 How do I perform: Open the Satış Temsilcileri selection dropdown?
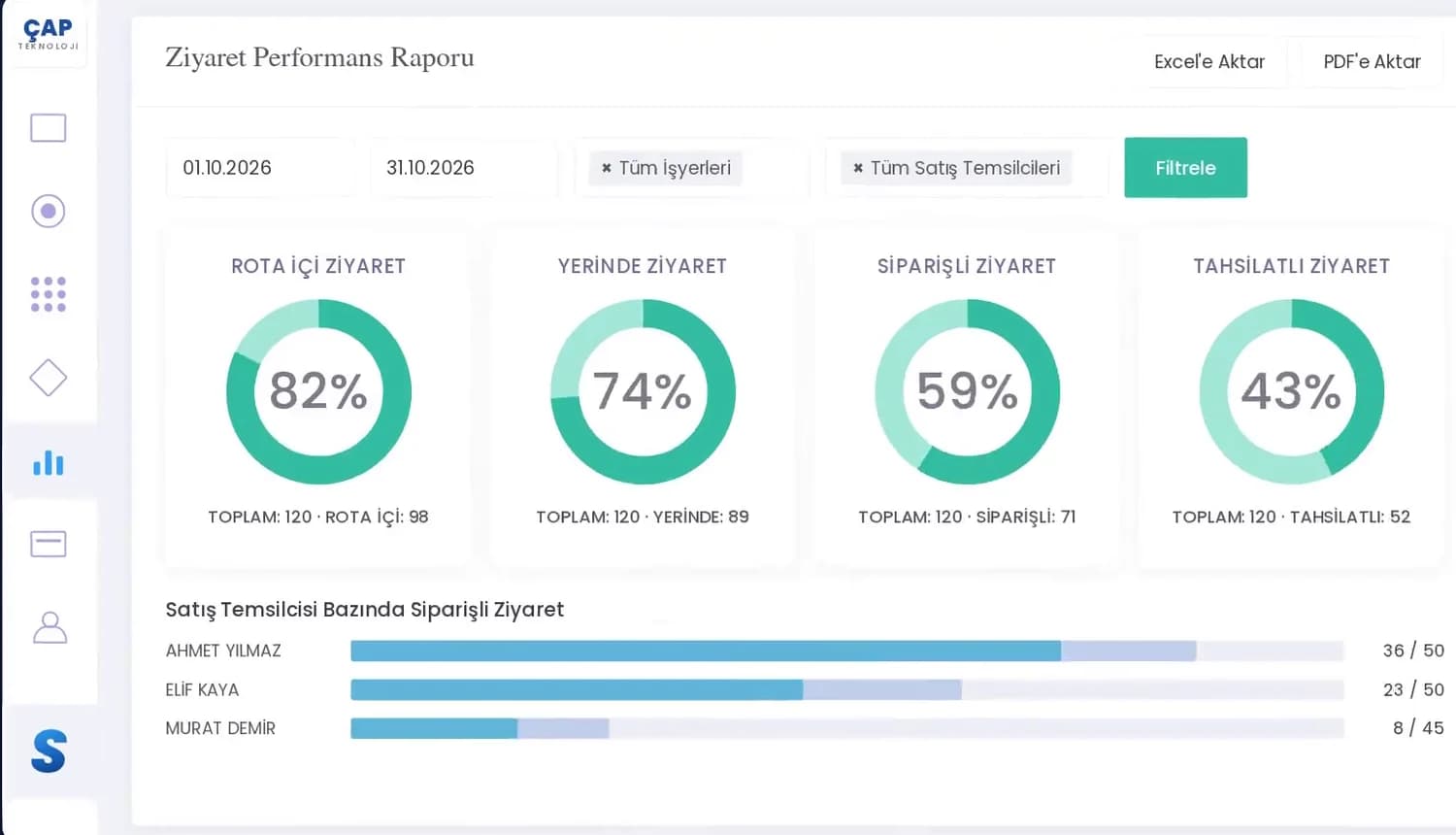[x=967, y=168]
